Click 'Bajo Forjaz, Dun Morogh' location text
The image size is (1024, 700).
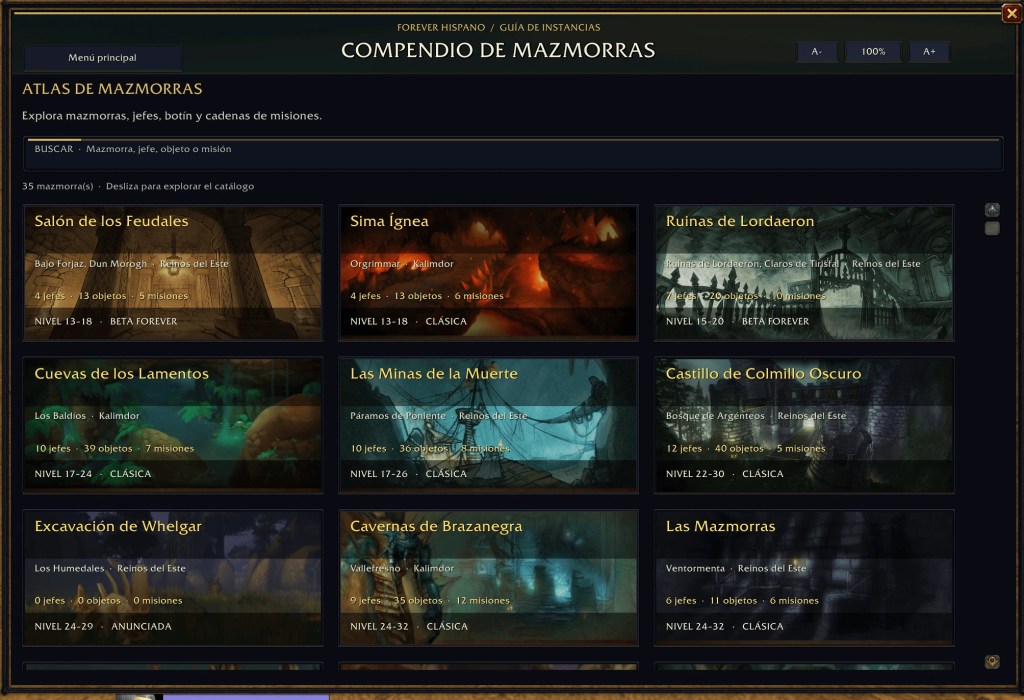pos(91,264)
